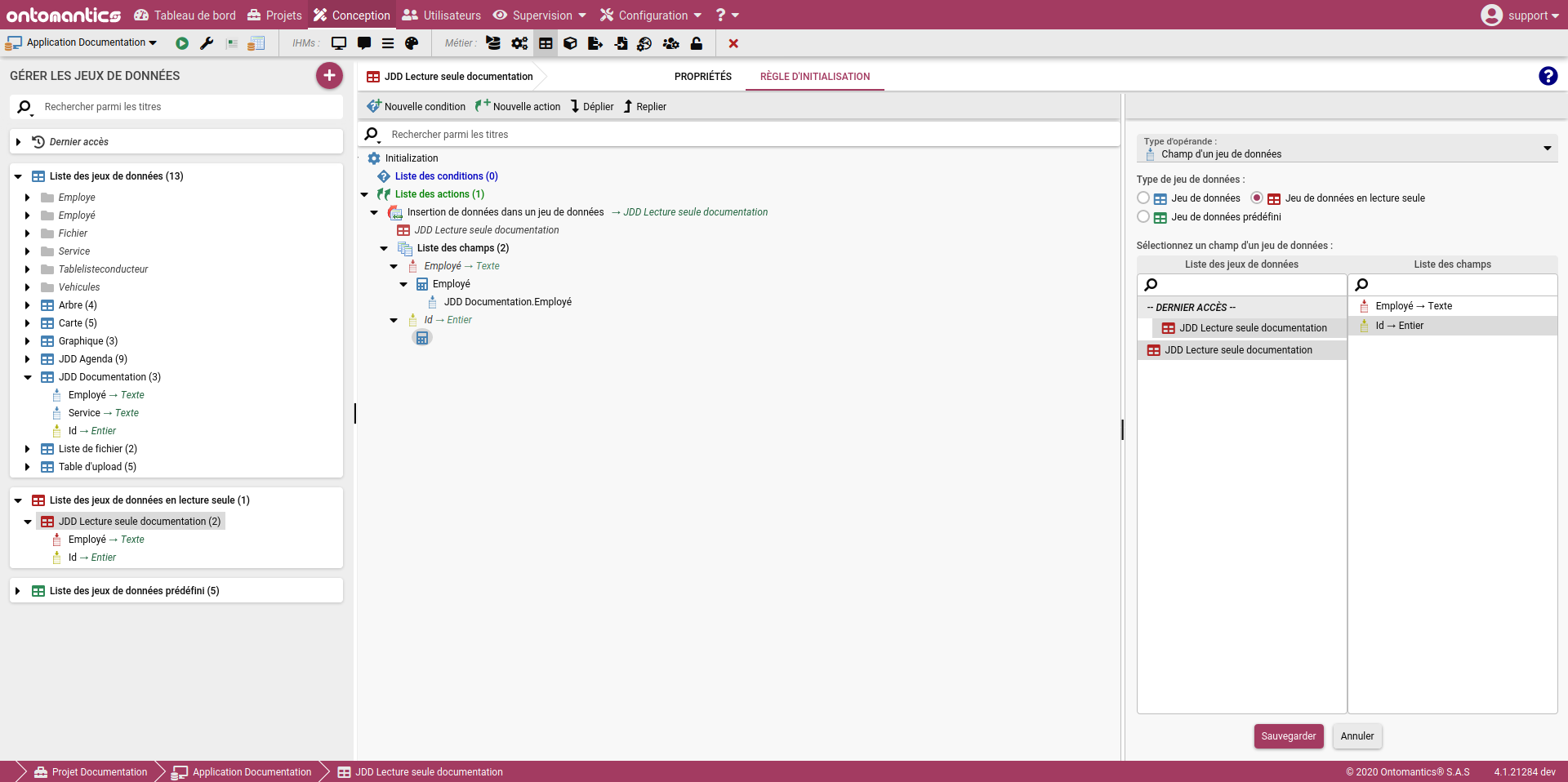1568x782 pixels.
Task: Open the Métier database stack icon
Action: pos(493,43)
